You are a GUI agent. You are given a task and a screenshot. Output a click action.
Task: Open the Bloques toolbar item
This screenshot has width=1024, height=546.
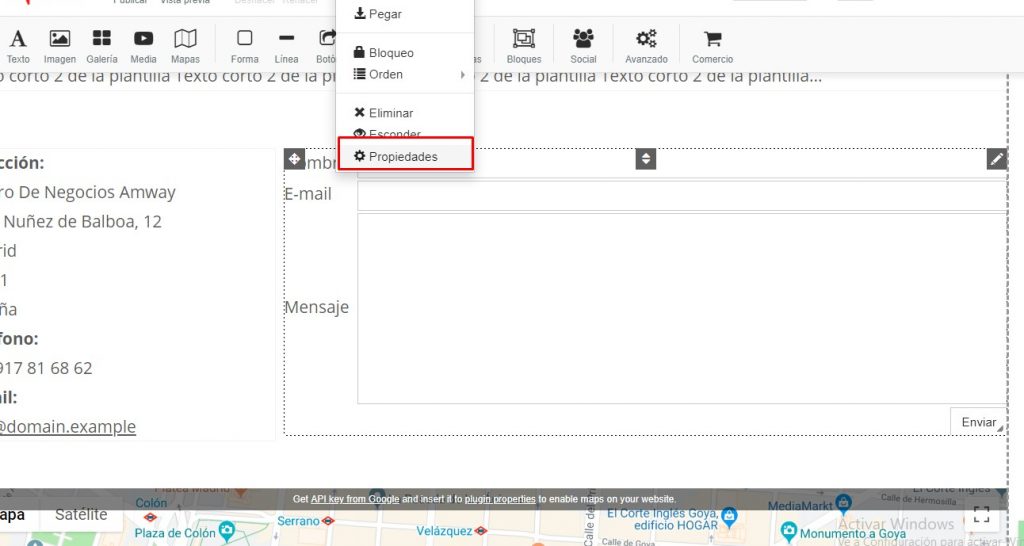coord(524,45)
